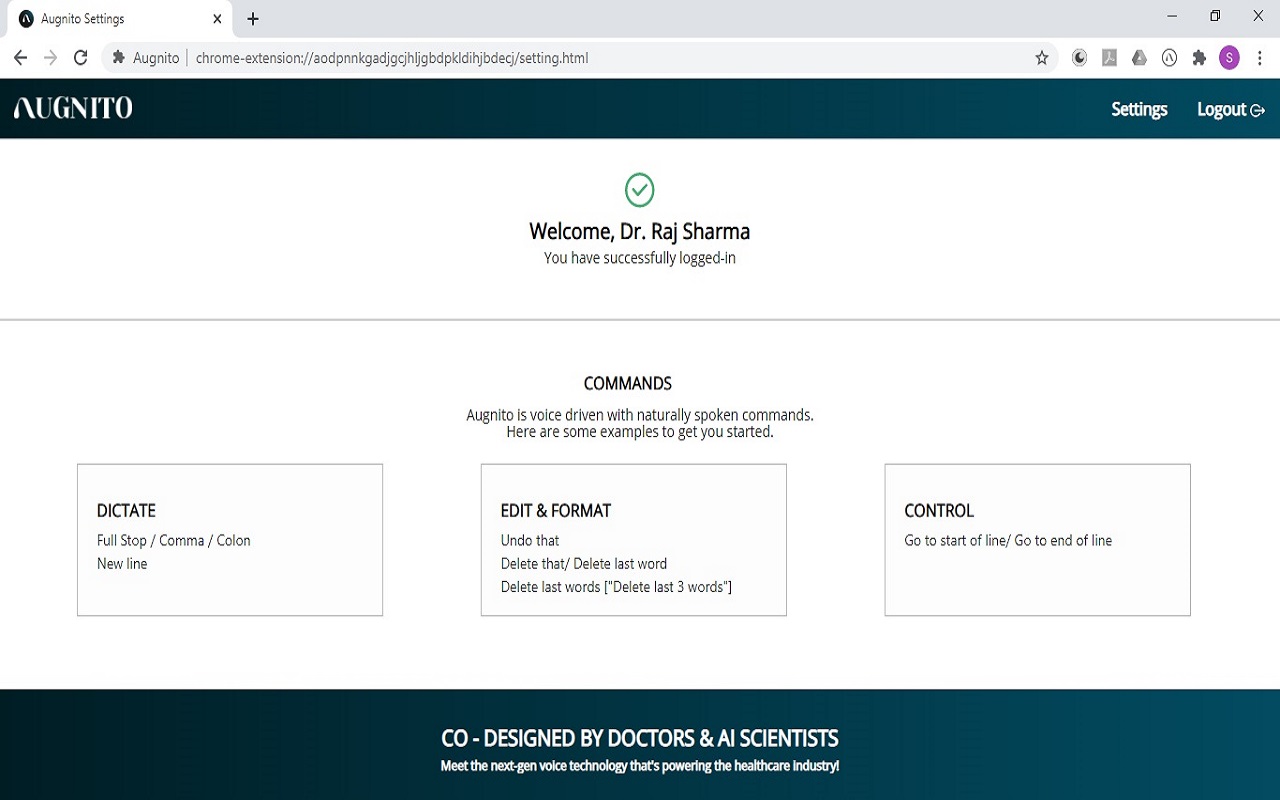Viewport: 1280px width, 800px height.
Task: Select the Augnito Settings browser tab
Action: [120, 19]
